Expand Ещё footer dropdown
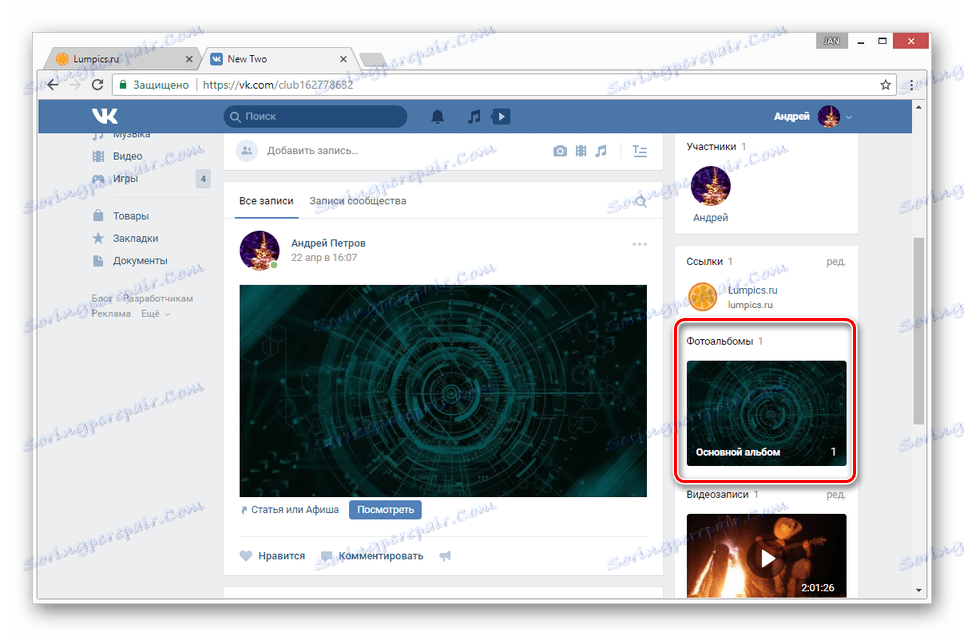Viewport: 964px width, 636px height. (x=156, y=314)
